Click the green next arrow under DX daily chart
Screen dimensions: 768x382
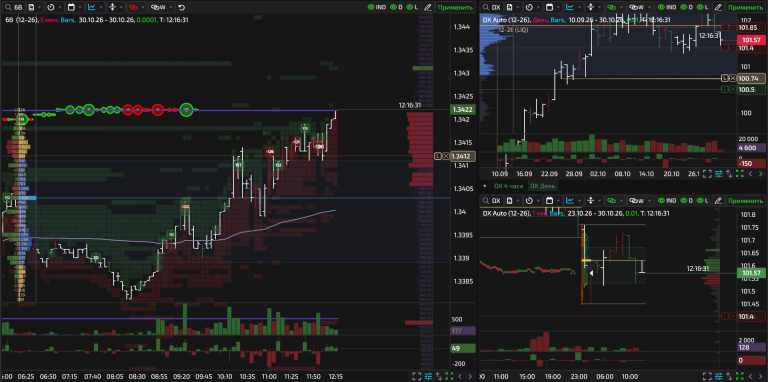pos(760,173)
